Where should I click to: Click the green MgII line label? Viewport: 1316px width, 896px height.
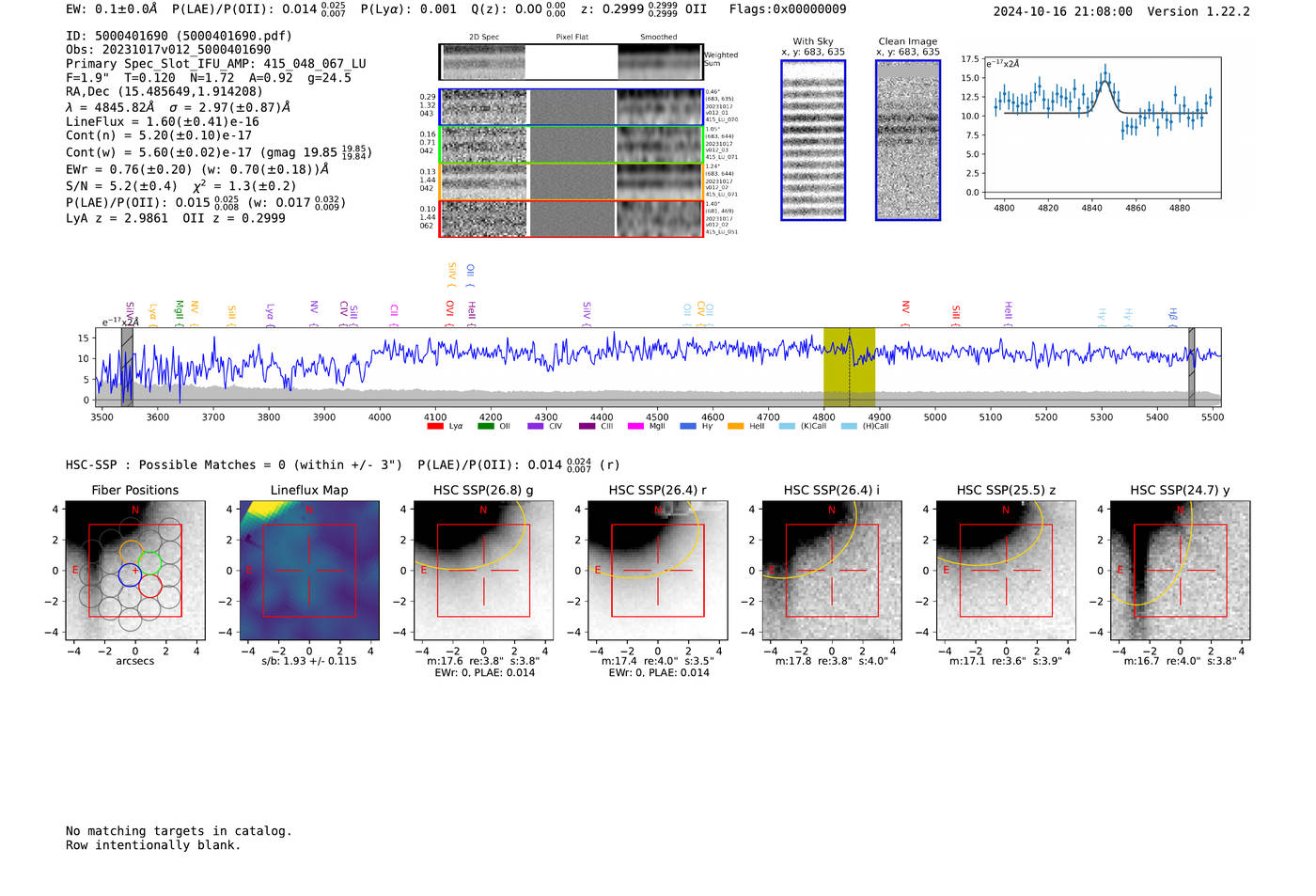click(x=179, y=313)
